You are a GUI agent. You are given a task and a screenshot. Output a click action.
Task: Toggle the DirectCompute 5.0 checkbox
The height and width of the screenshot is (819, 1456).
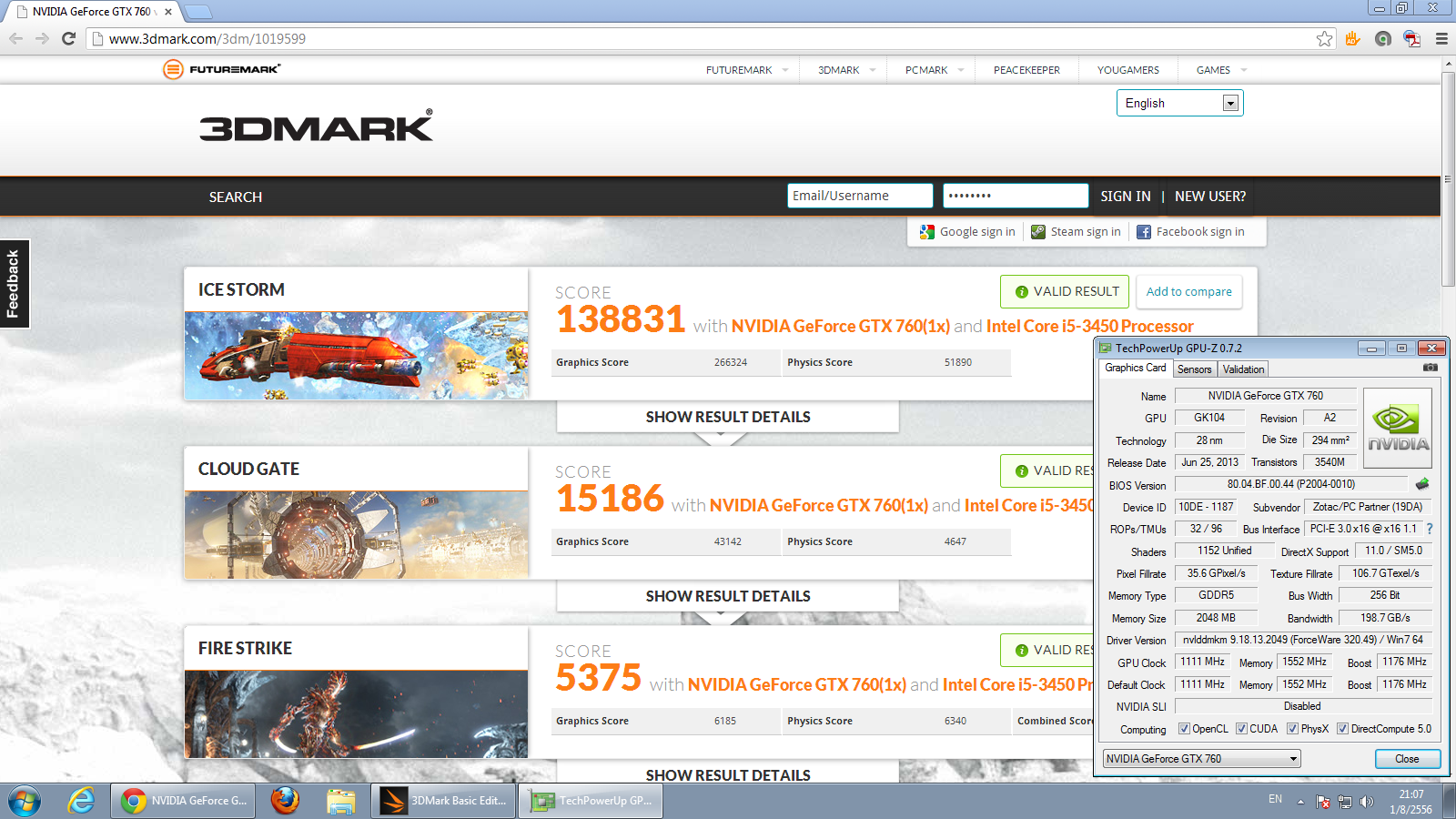1342,729
